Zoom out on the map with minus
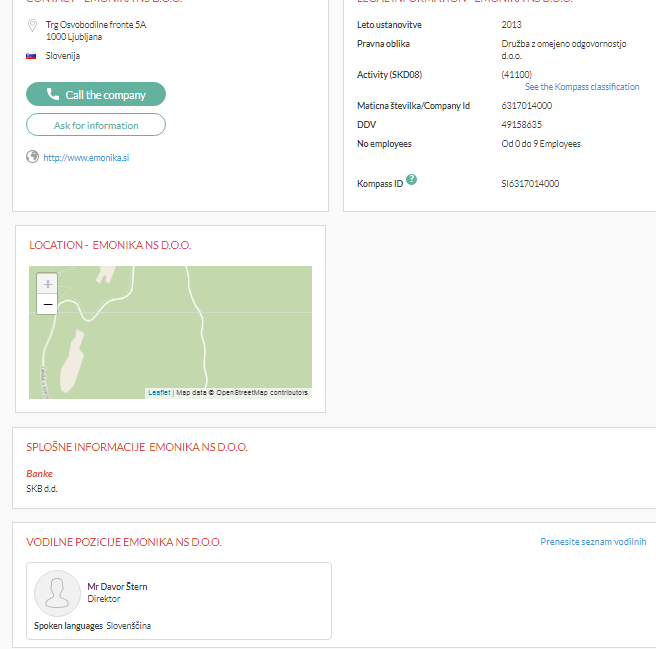This screenshot has height=649, width=656. click(x=47, y=304)
